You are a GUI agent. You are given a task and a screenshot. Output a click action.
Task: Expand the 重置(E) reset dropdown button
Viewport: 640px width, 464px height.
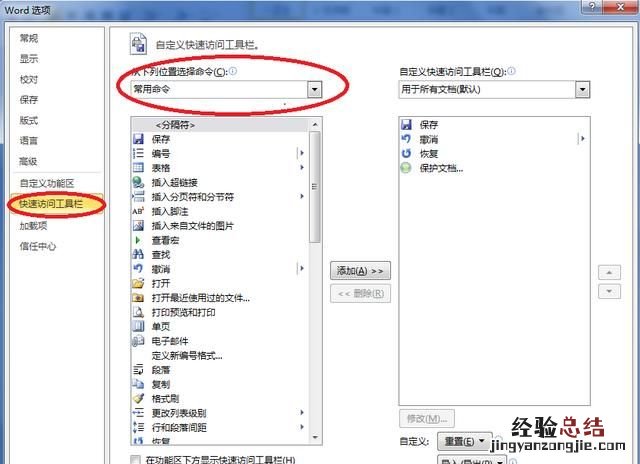pyautogui.click(x=464, y=441)
